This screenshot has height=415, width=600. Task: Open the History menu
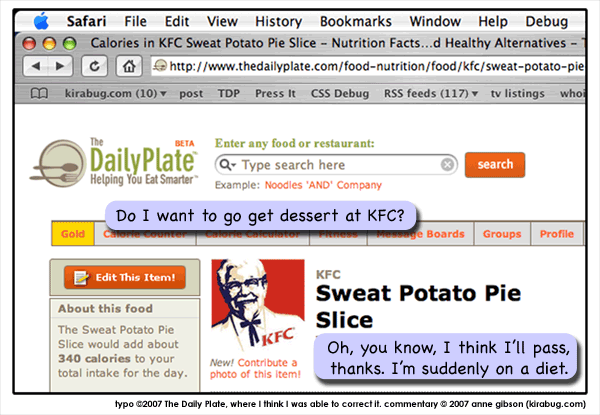tap(279, 21)
